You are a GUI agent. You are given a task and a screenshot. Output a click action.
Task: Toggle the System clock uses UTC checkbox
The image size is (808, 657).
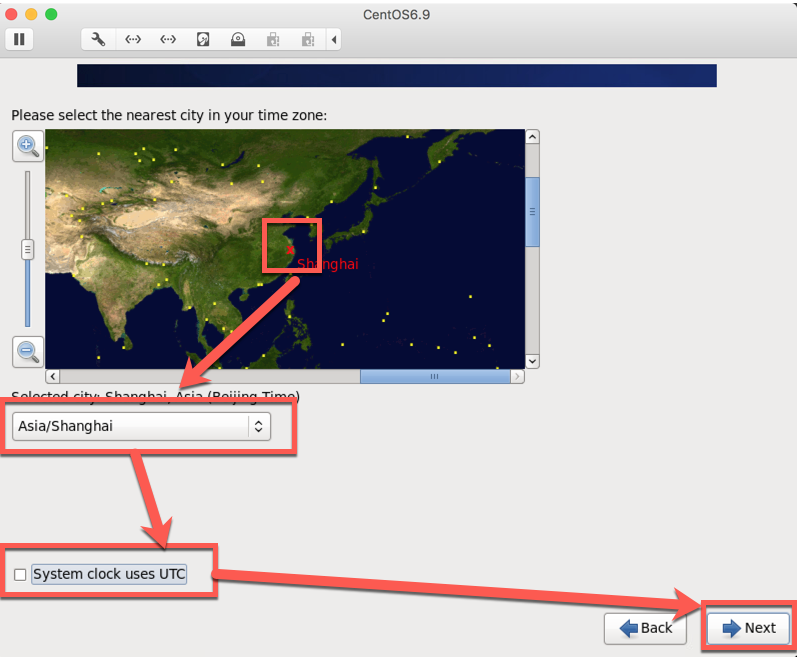point(20,574)
